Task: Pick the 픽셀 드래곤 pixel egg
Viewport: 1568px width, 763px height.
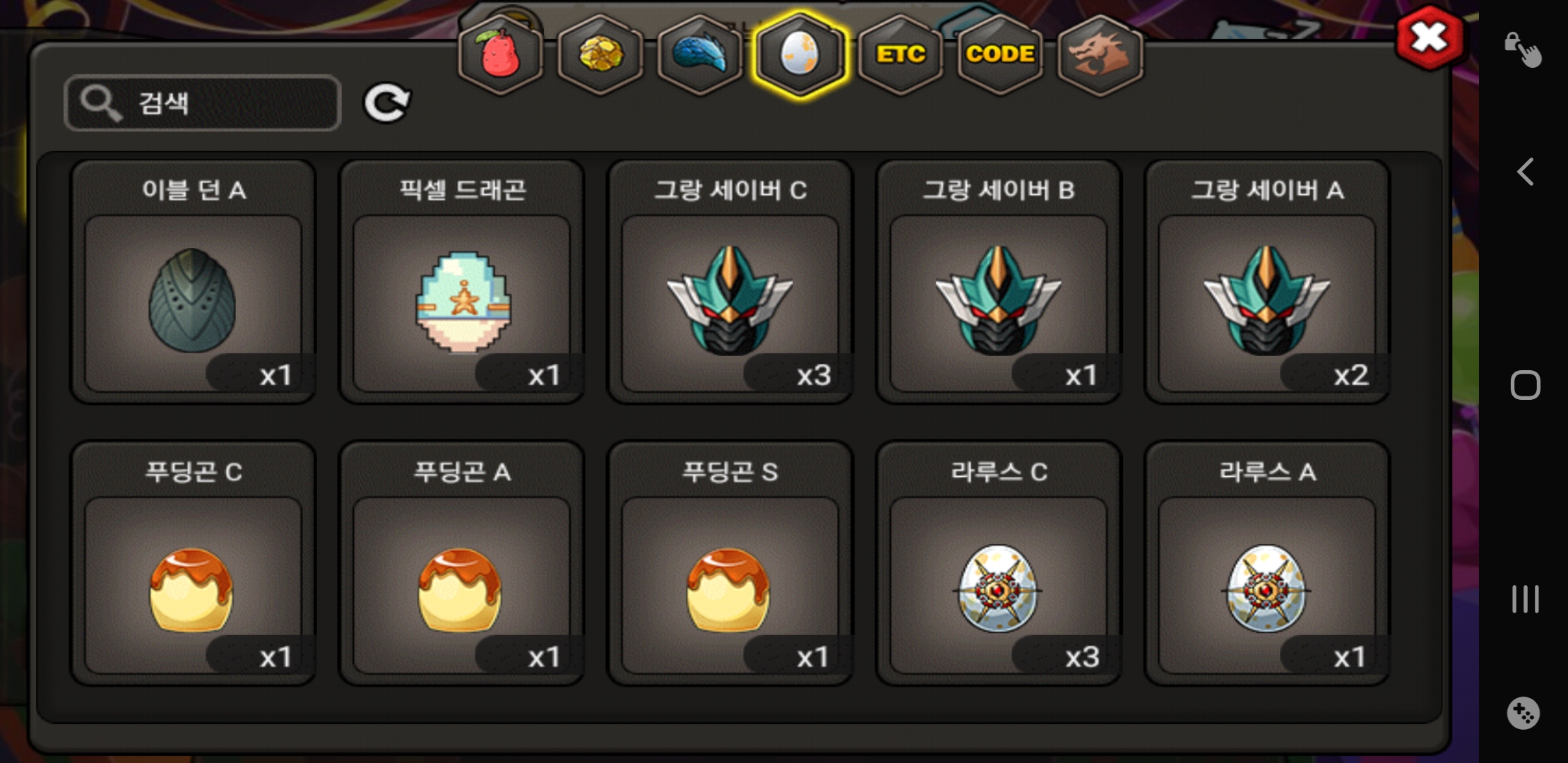Action: [461, 282]
